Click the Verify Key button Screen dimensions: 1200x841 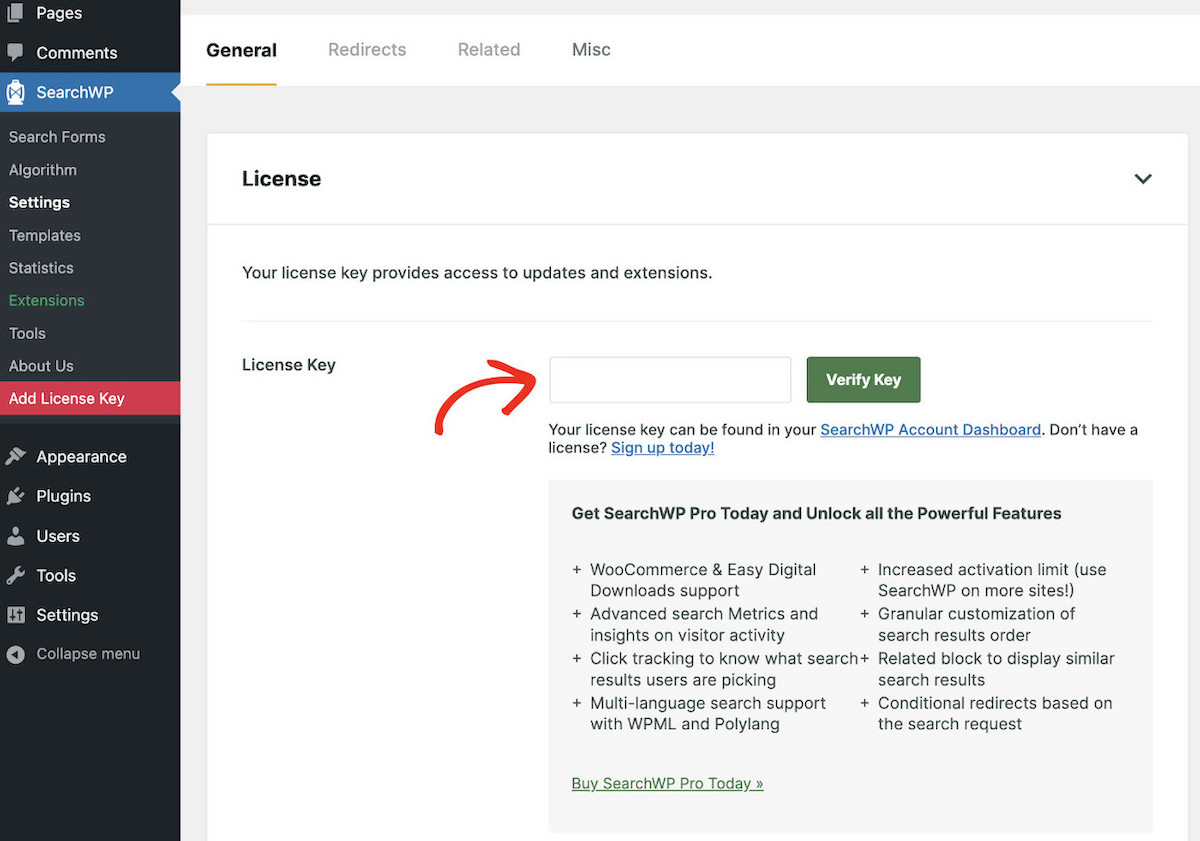pos(863,380)
